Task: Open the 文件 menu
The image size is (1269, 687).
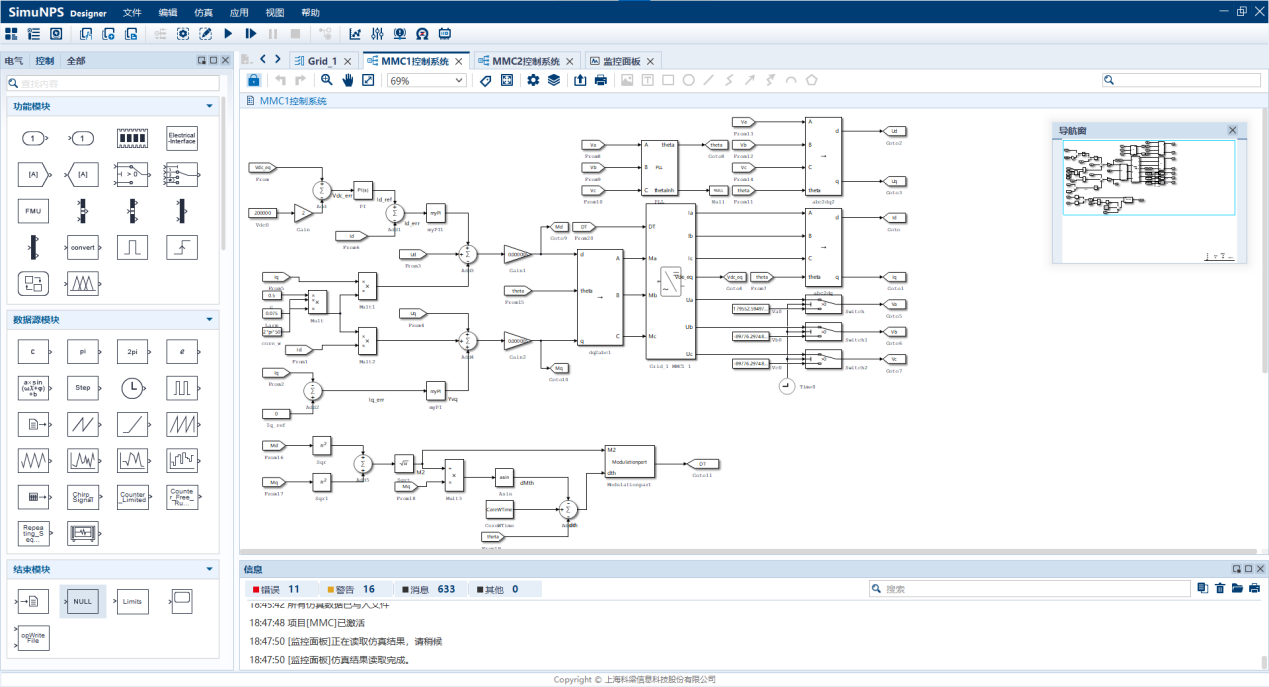Action: 132,12
